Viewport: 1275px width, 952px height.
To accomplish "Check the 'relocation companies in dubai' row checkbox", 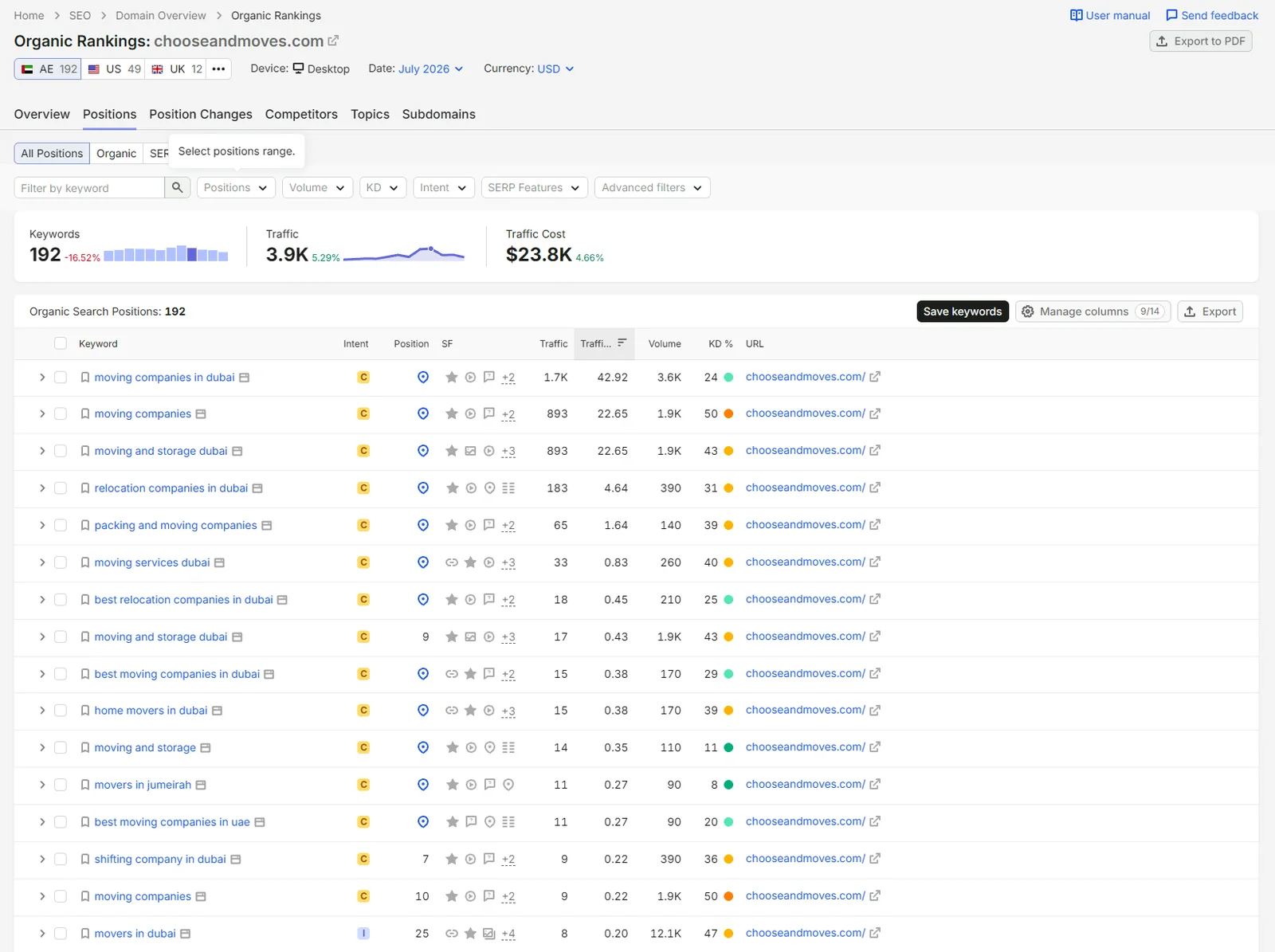I will coord(61,488).
